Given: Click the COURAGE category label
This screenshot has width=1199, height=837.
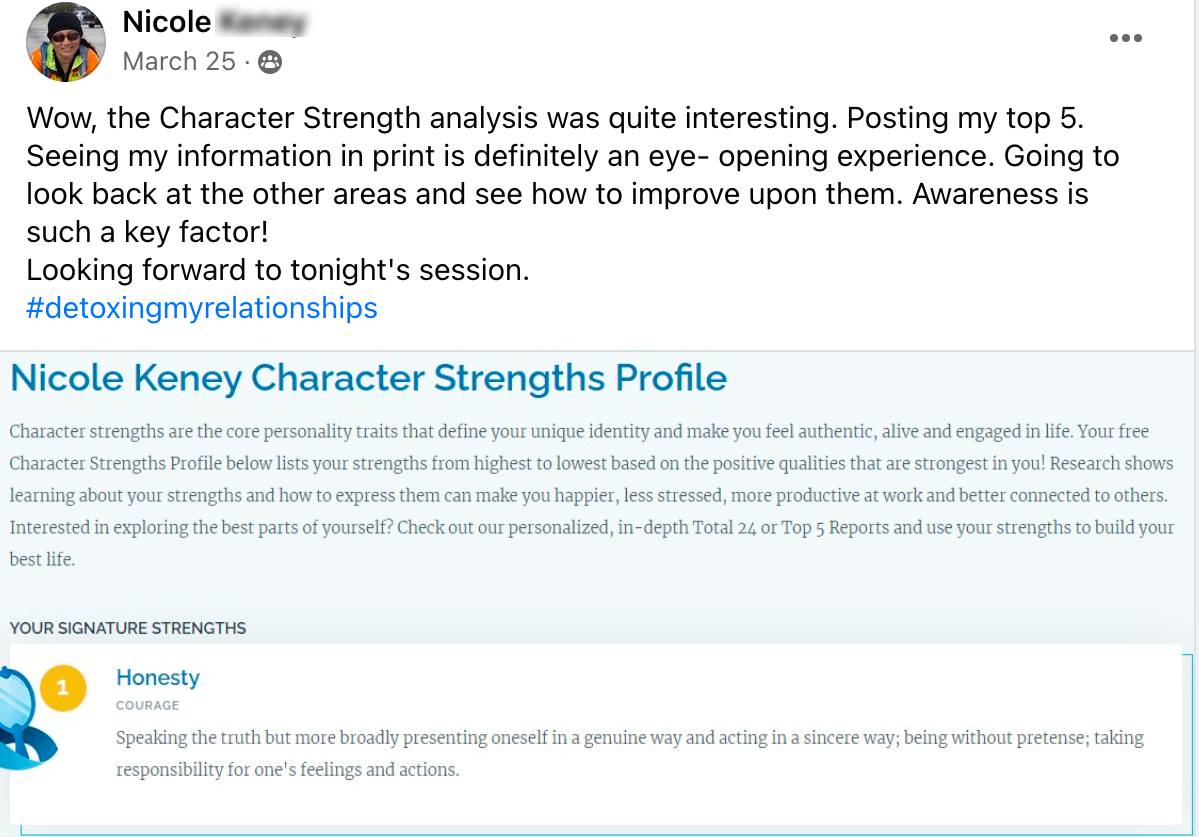Looking at the screenshot, I should click(147, 705).
